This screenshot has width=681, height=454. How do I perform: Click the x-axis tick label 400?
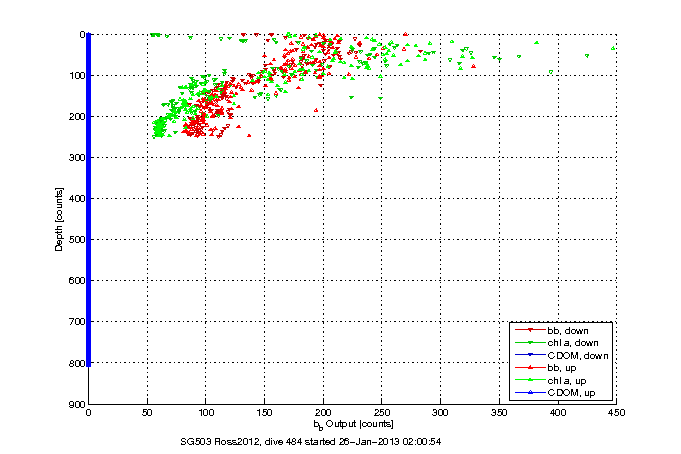coord(558,412)
